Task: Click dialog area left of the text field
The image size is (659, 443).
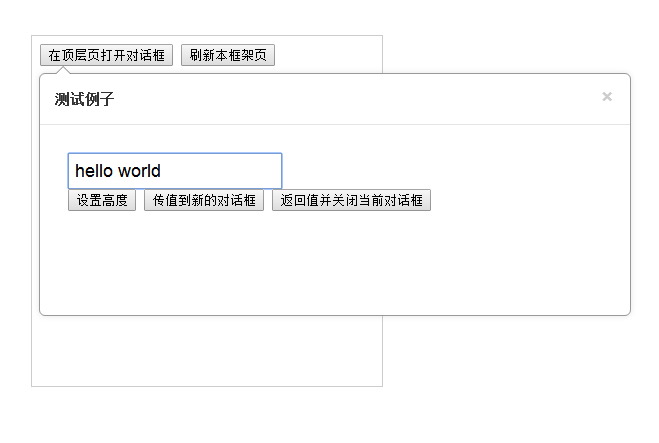Action: (x=53, y=171)
